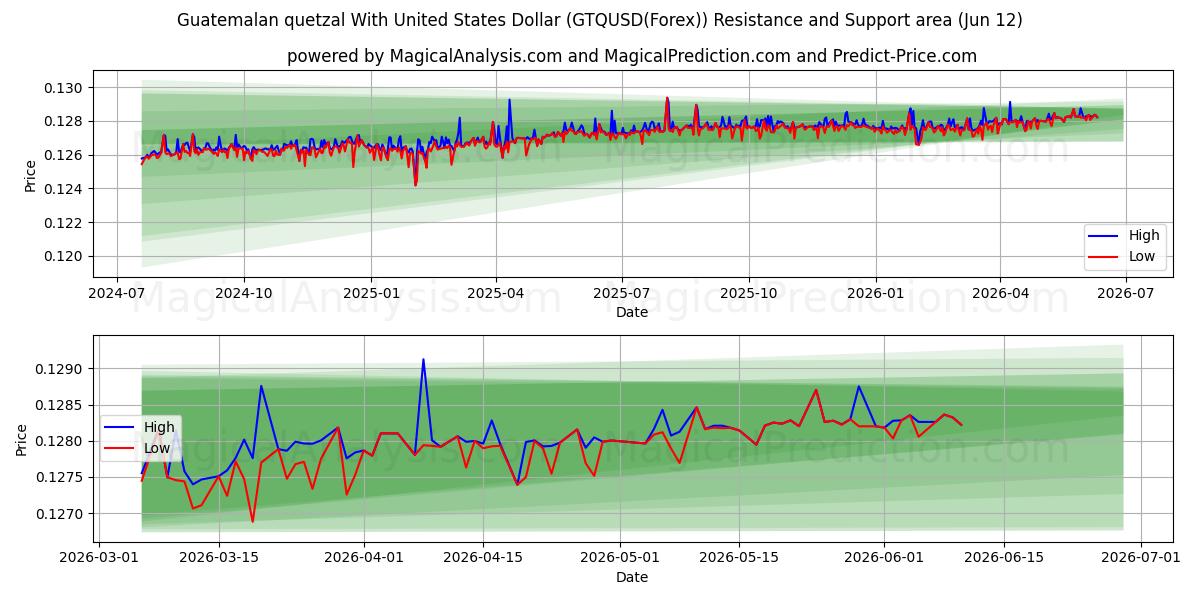The image size is (1200, 600).
Task: Click the 2026-04-01 x-axis tick label
Action: (x=363, y=558)
